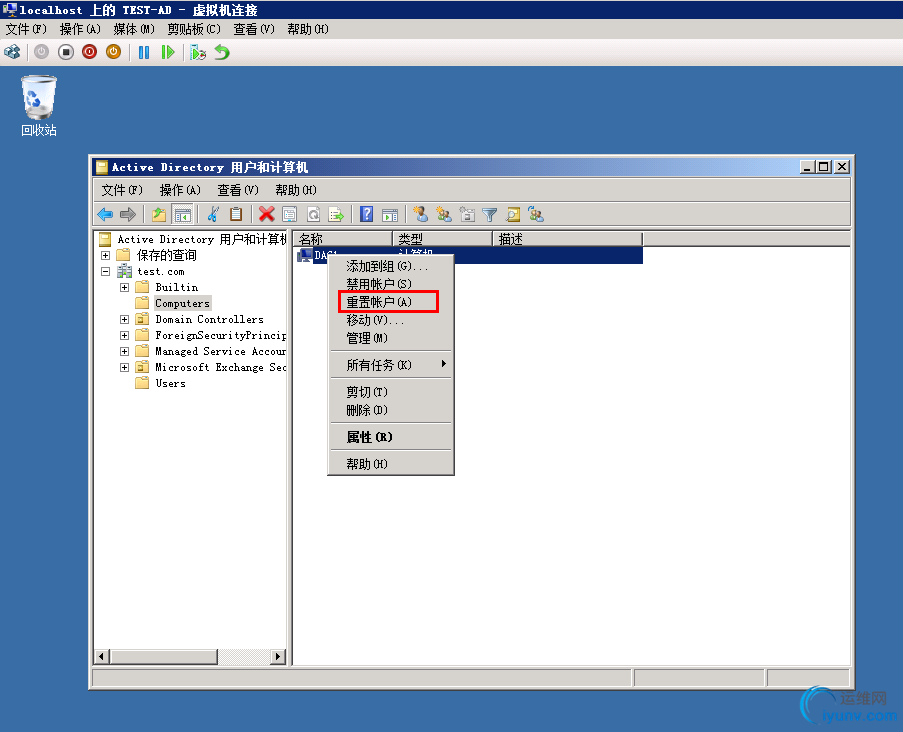Shut down the VM with the red power icon
This screenshot has height=732, width=903.
(x=89, y=52)
